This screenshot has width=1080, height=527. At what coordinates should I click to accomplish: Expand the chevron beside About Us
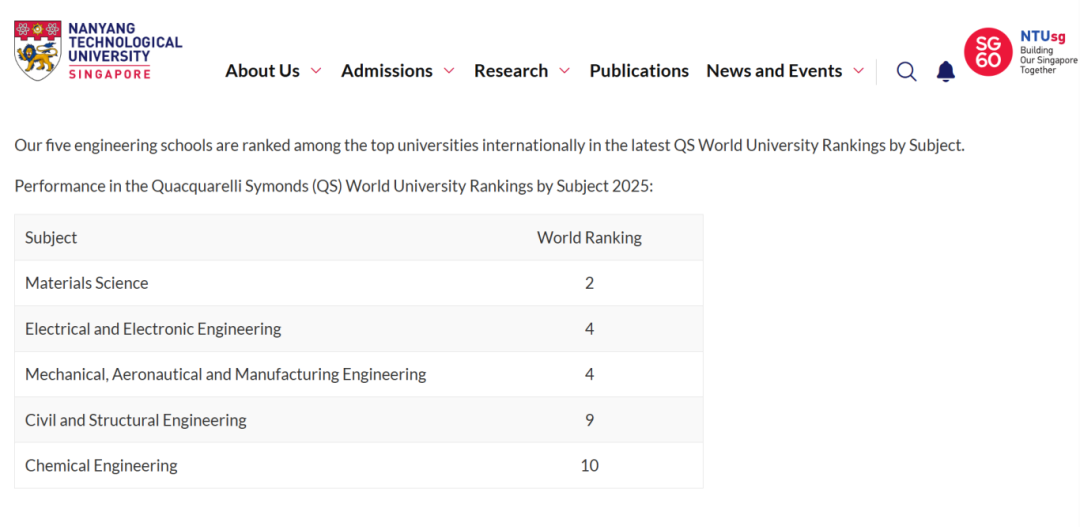tap(316, 71)
